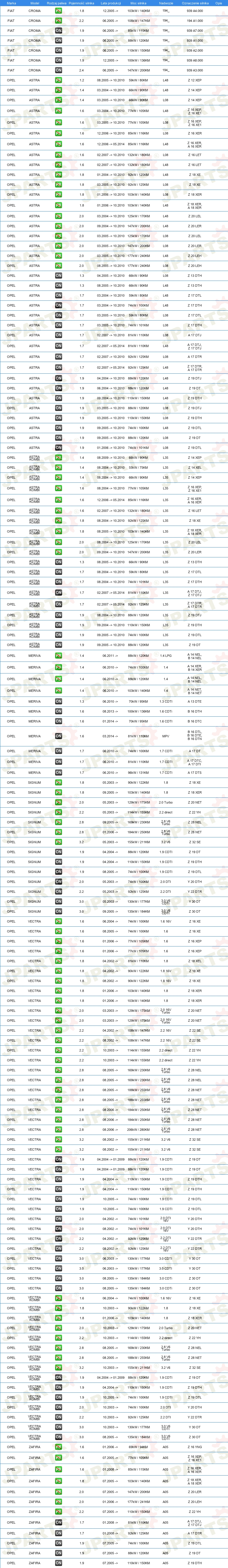Click petrol icon in Signum Z 32 SE row
Viewport: 228px width, 1568px height.
(x=58, y=842)
